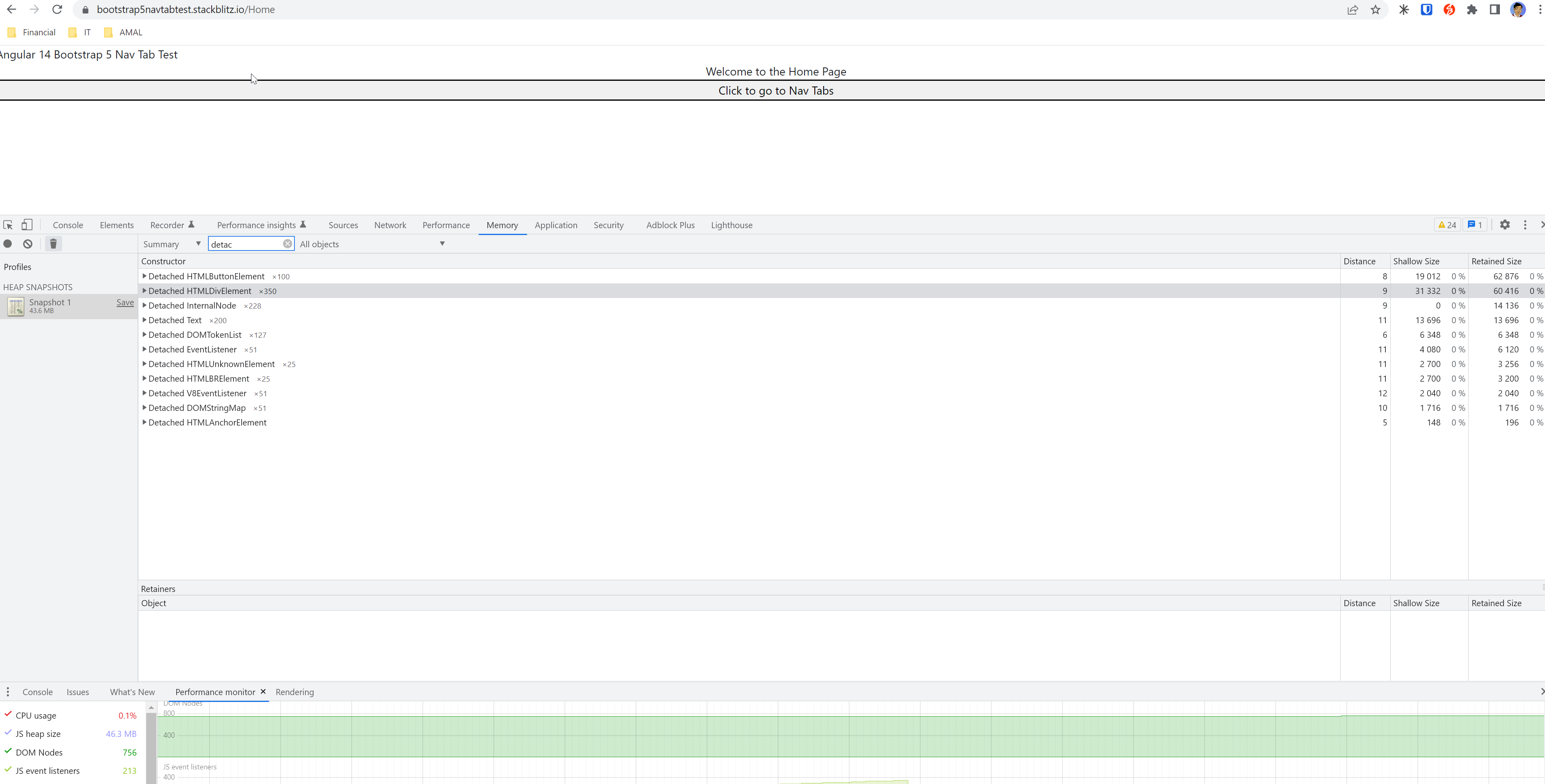Take a new heap snapshot
This screenshot has width=1545, height=784.
[x=8, y=243]
